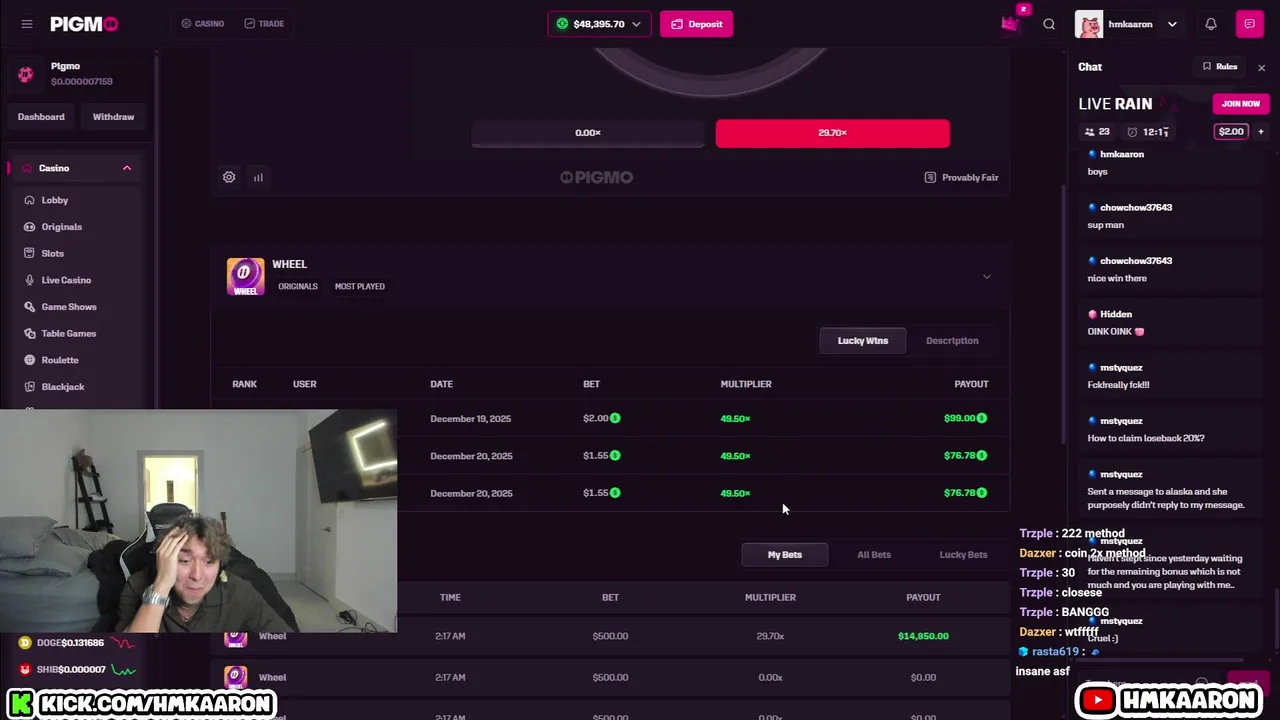Click the 29.70x multiplier in My Bets
Screen dimensions: 1280x720
pos(770,636)
